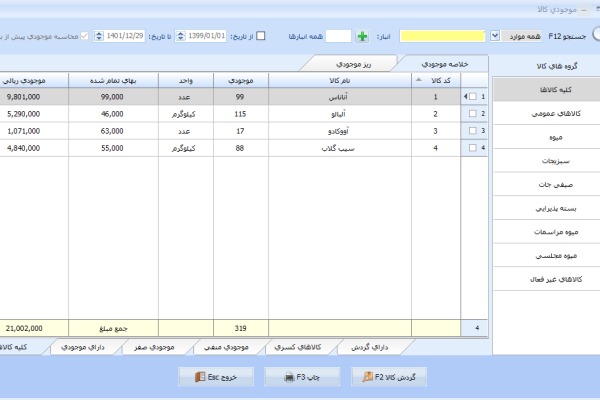Click the 55,000 cost cell
600x400 pixels.
[113, 148]
